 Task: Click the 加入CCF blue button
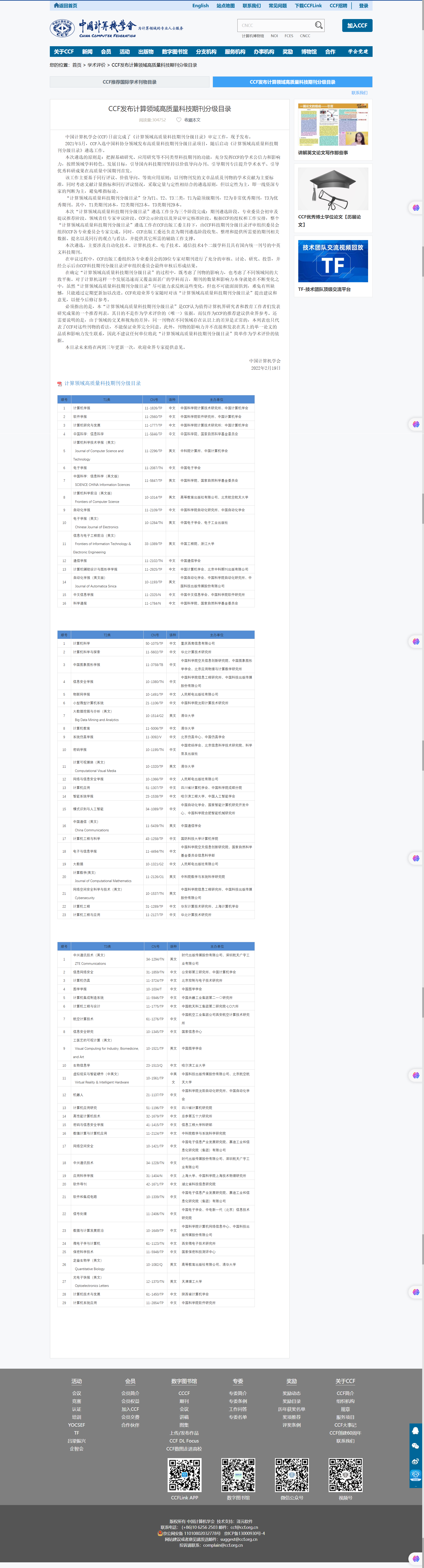[357, 26]
